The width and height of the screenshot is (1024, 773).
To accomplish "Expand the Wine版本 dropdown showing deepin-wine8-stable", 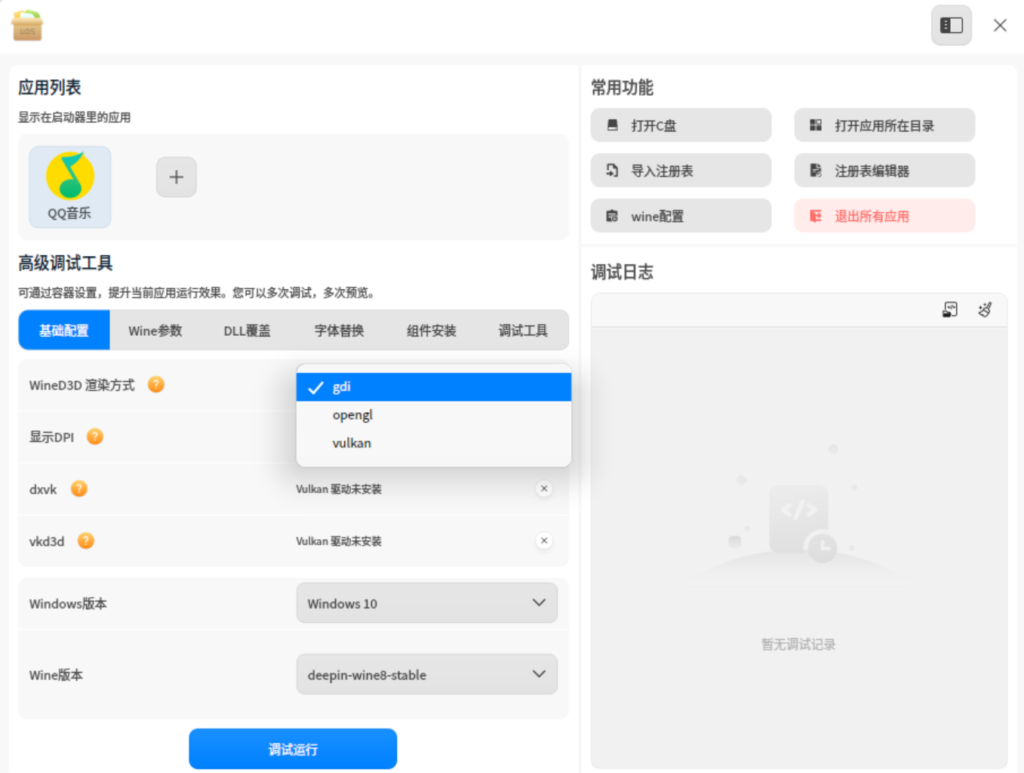I will 426,675.
